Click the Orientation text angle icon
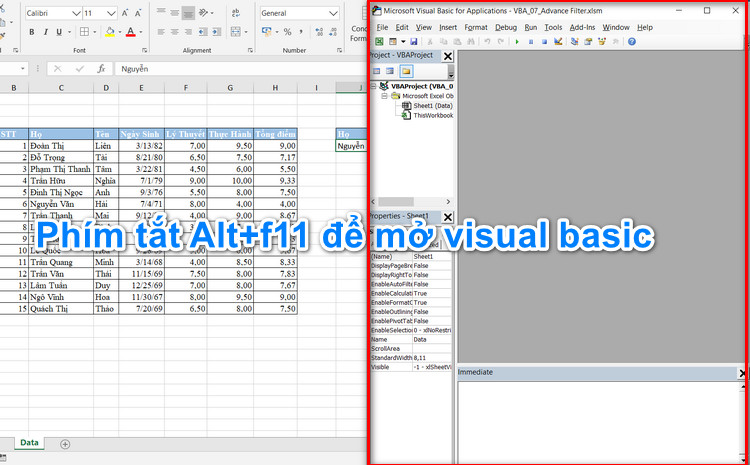This screenshot has height=465, width=750. (x=204, y=13)
